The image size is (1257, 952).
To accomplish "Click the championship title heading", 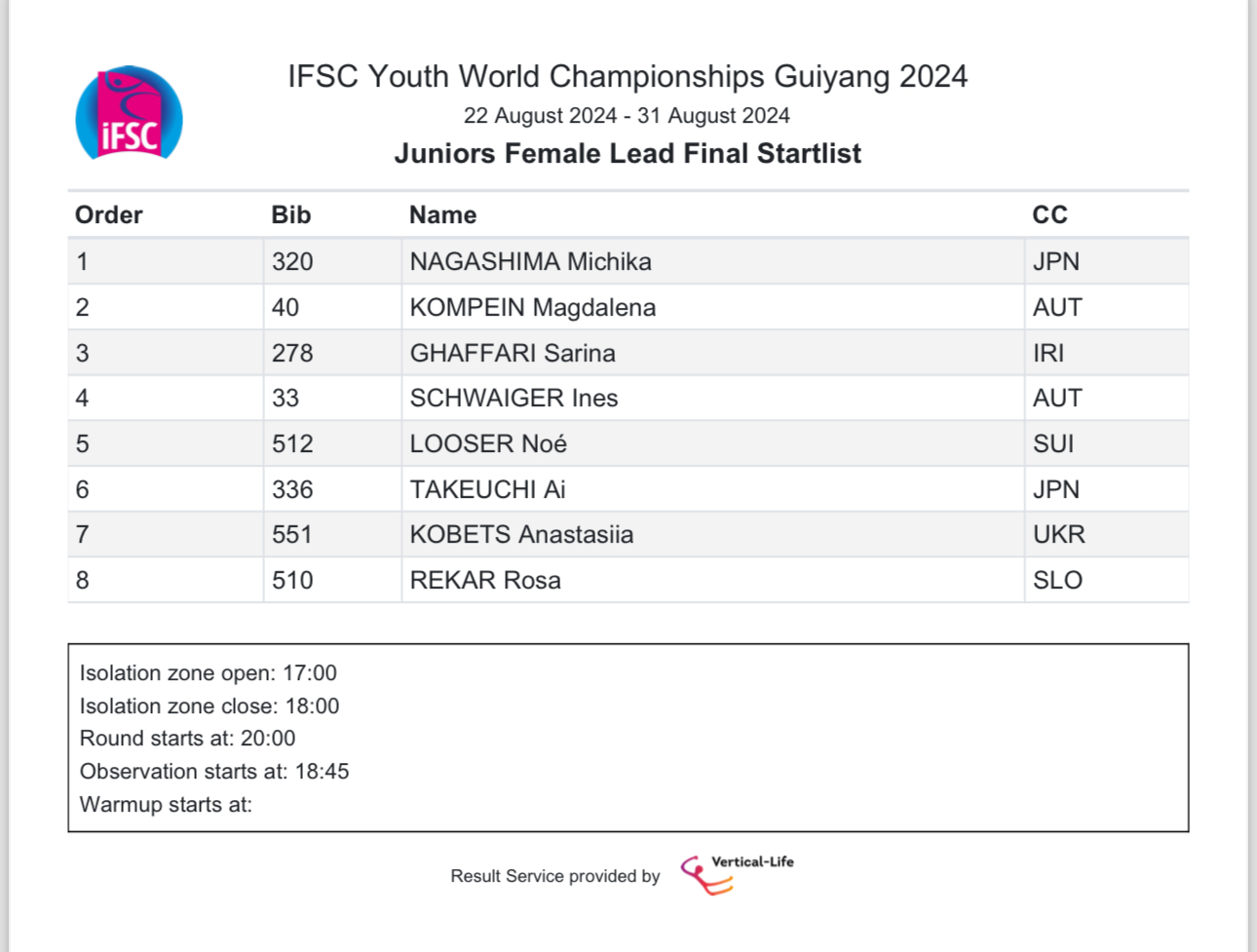I will 628,76.
